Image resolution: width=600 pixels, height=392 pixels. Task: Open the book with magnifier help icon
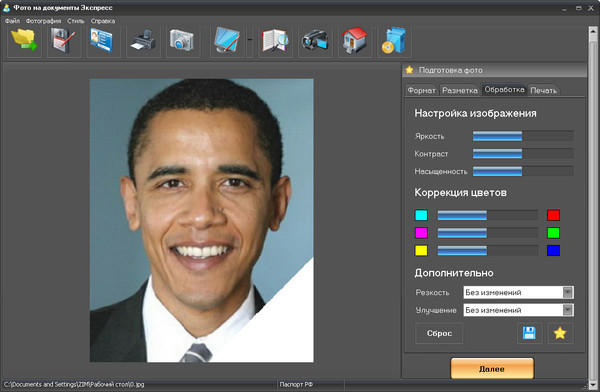(x=275, y=41)
